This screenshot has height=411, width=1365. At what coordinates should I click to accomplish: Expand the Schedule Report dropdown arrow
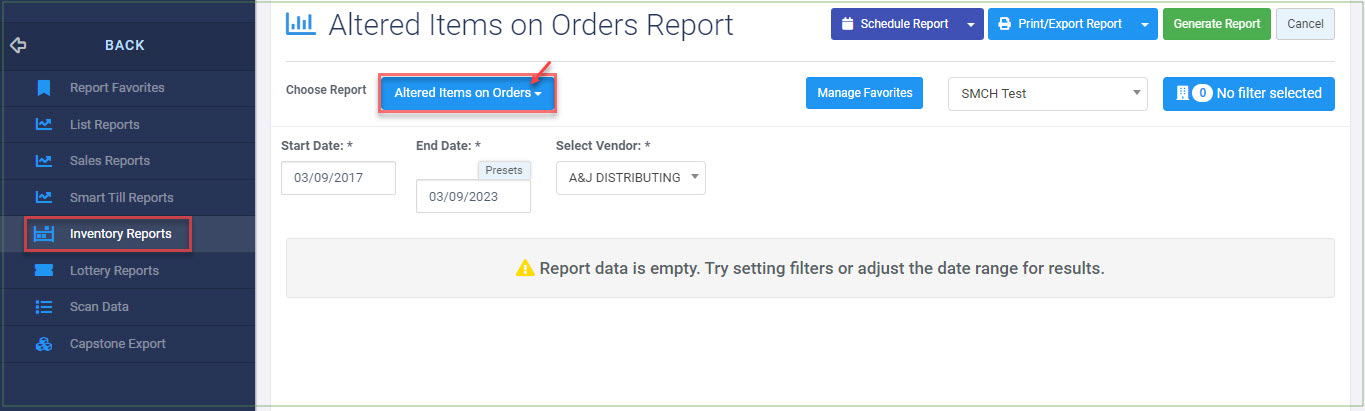tap(970, 24)
